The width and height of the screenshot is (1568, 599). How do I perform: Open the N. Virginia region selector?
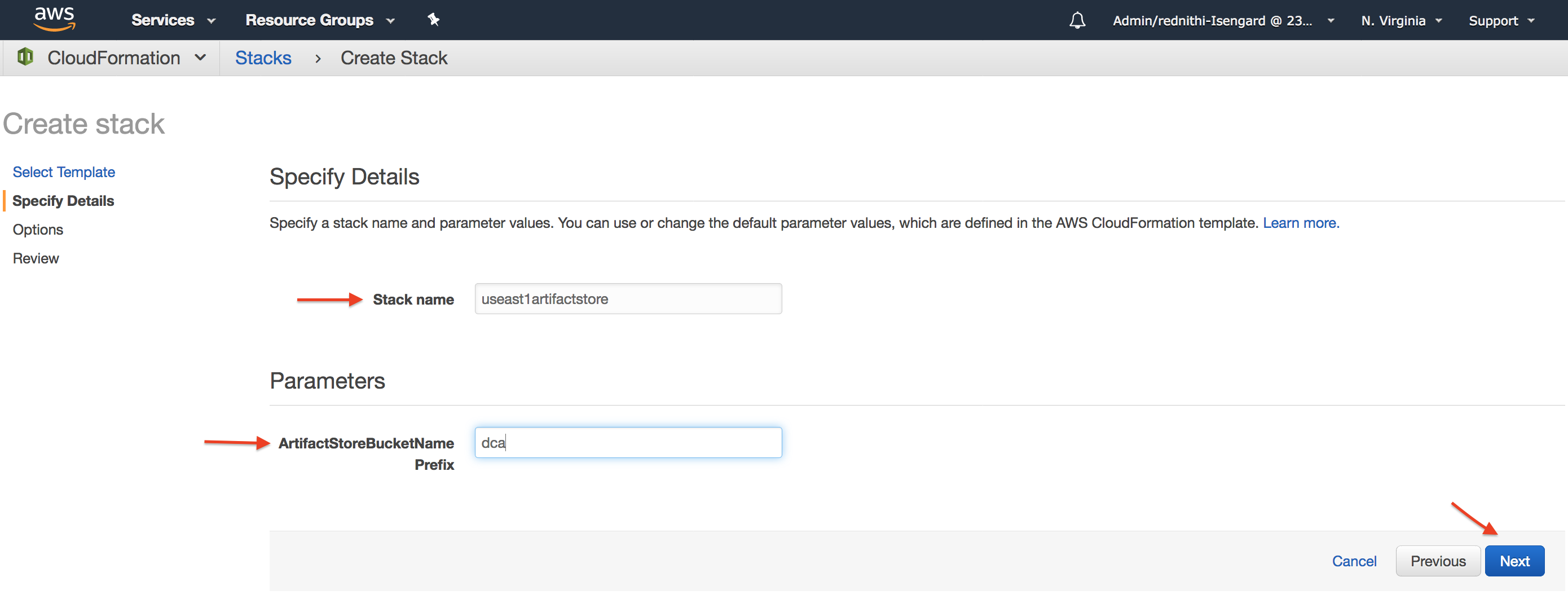click(x=1401, y=21)
